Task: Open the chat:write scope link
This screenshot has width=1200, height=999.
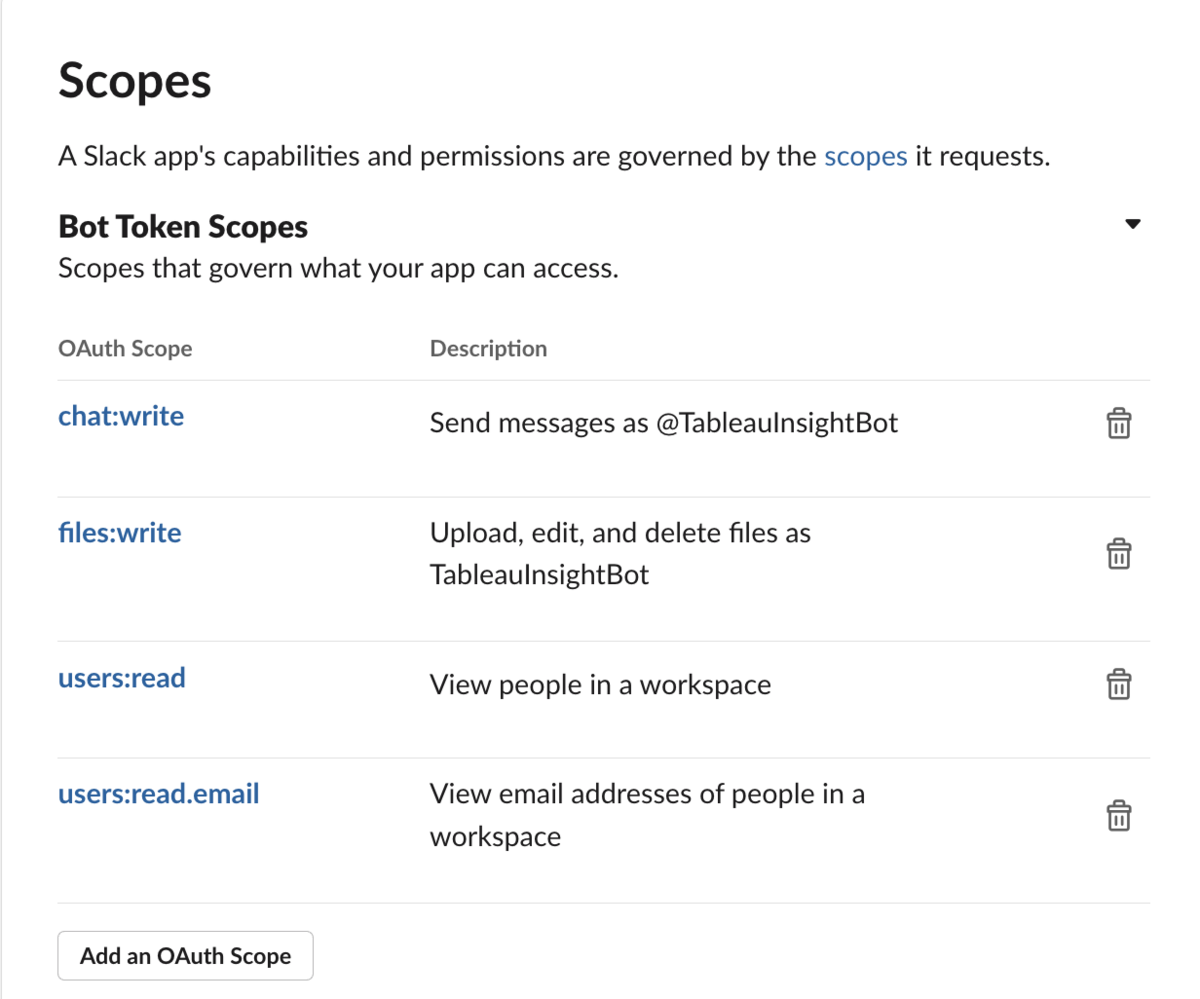Action: [x=121, y=416]
